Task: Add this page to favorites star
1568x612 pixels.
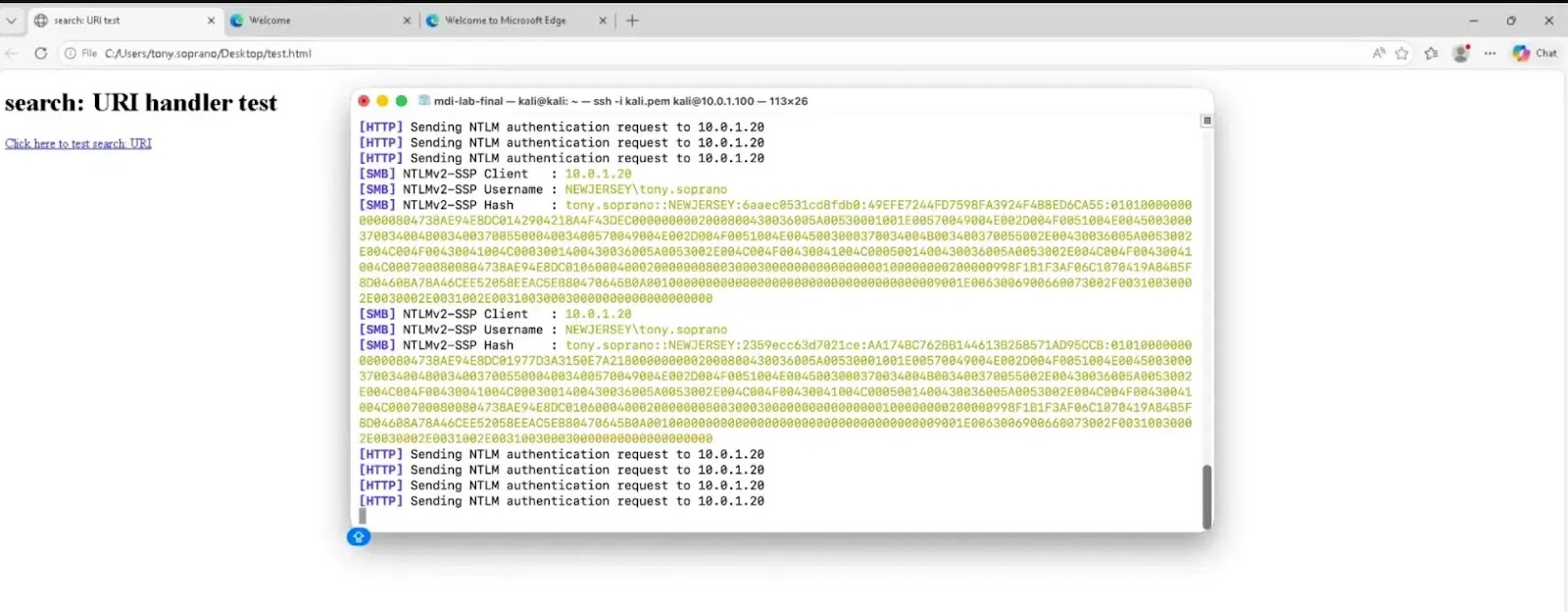Action: point(1402,53)
